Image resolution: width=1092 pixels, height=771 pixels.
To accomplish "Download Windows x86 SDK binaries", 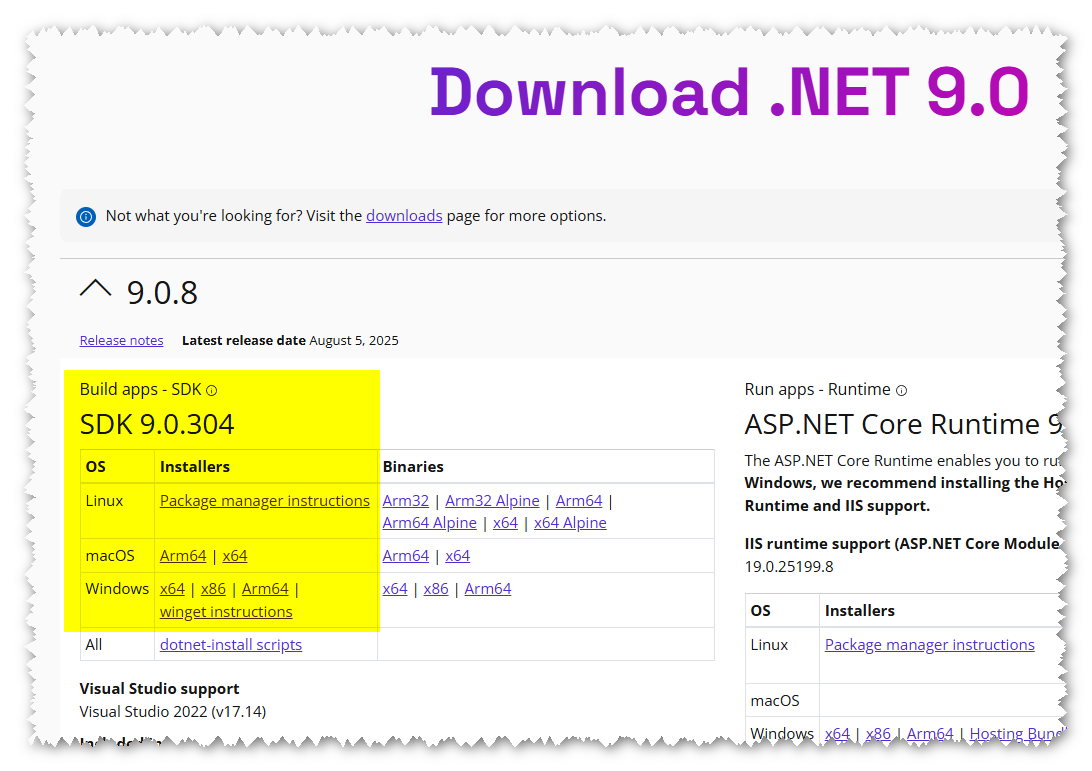I will 436,589.
